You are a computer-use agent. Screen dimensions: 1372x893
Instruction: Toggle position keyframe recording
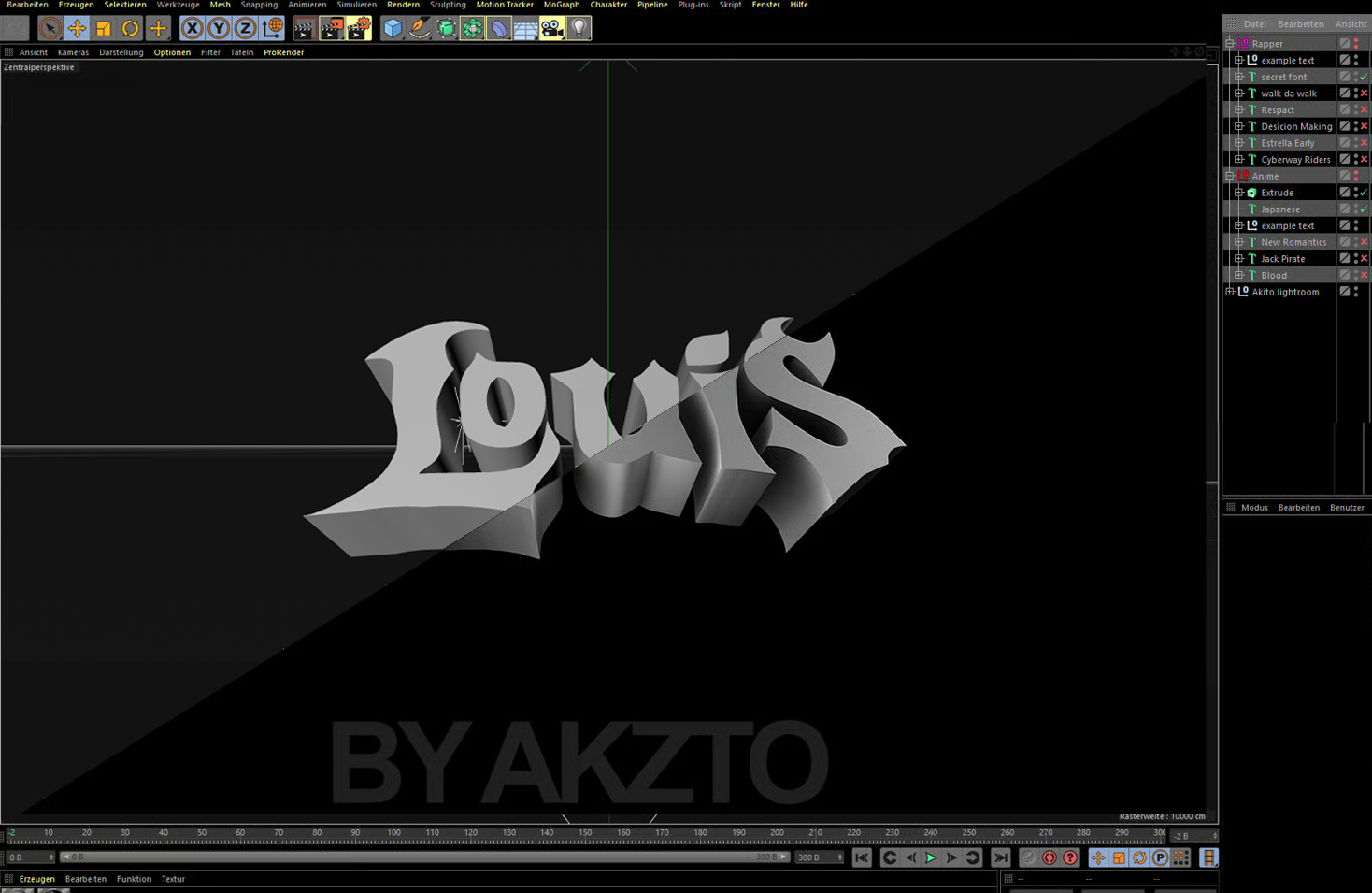(x=1098, y=857)
